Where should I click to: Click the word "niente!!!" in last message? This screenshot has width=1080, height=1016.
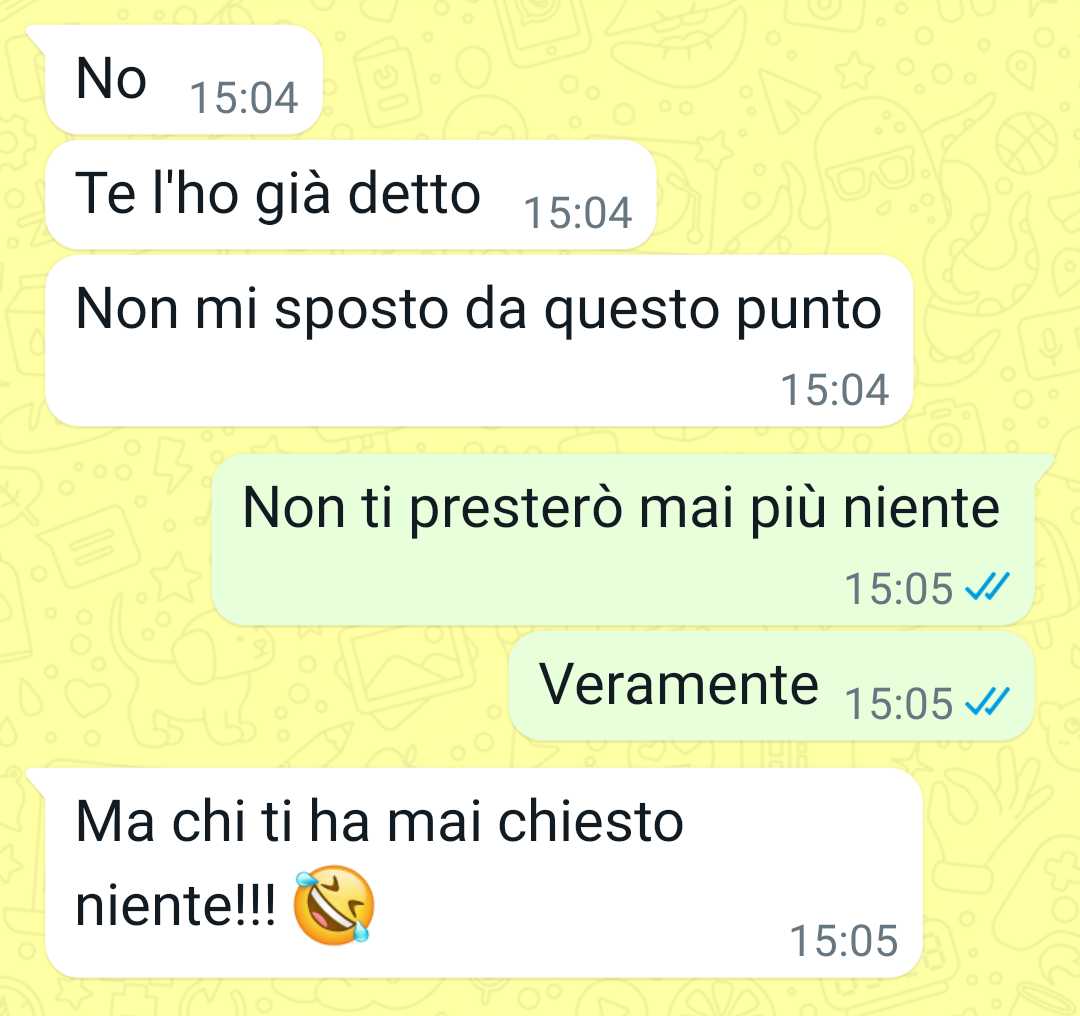click(176, 904)
